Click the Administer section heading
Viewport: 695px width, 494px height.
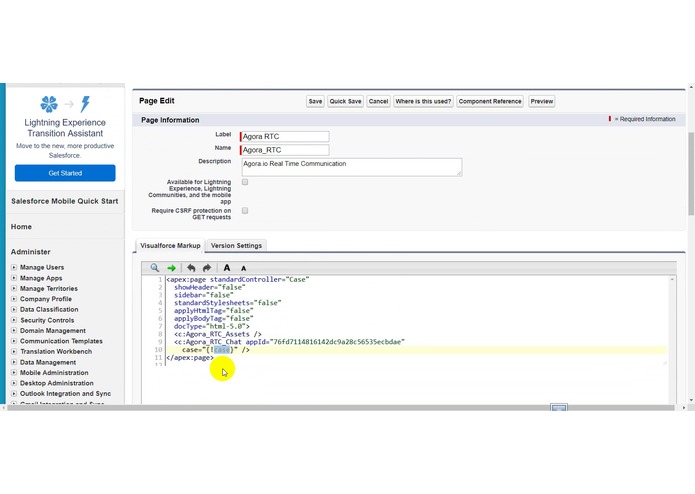click(x=31, y=252)
